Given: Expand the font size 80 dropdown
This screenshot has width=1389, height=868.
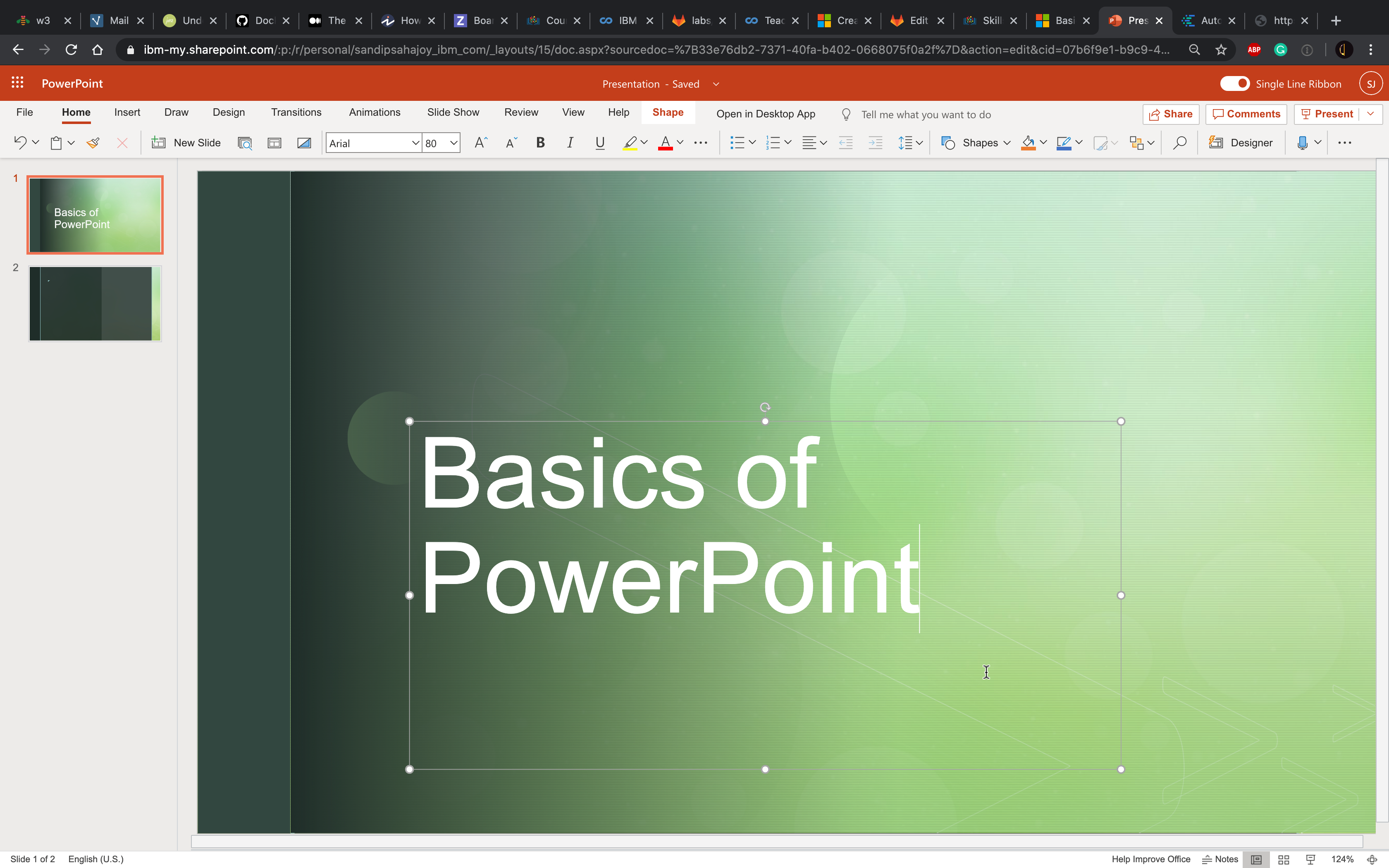Looking at the screenshot, I should pyautogui.click(x=453, y=143).
